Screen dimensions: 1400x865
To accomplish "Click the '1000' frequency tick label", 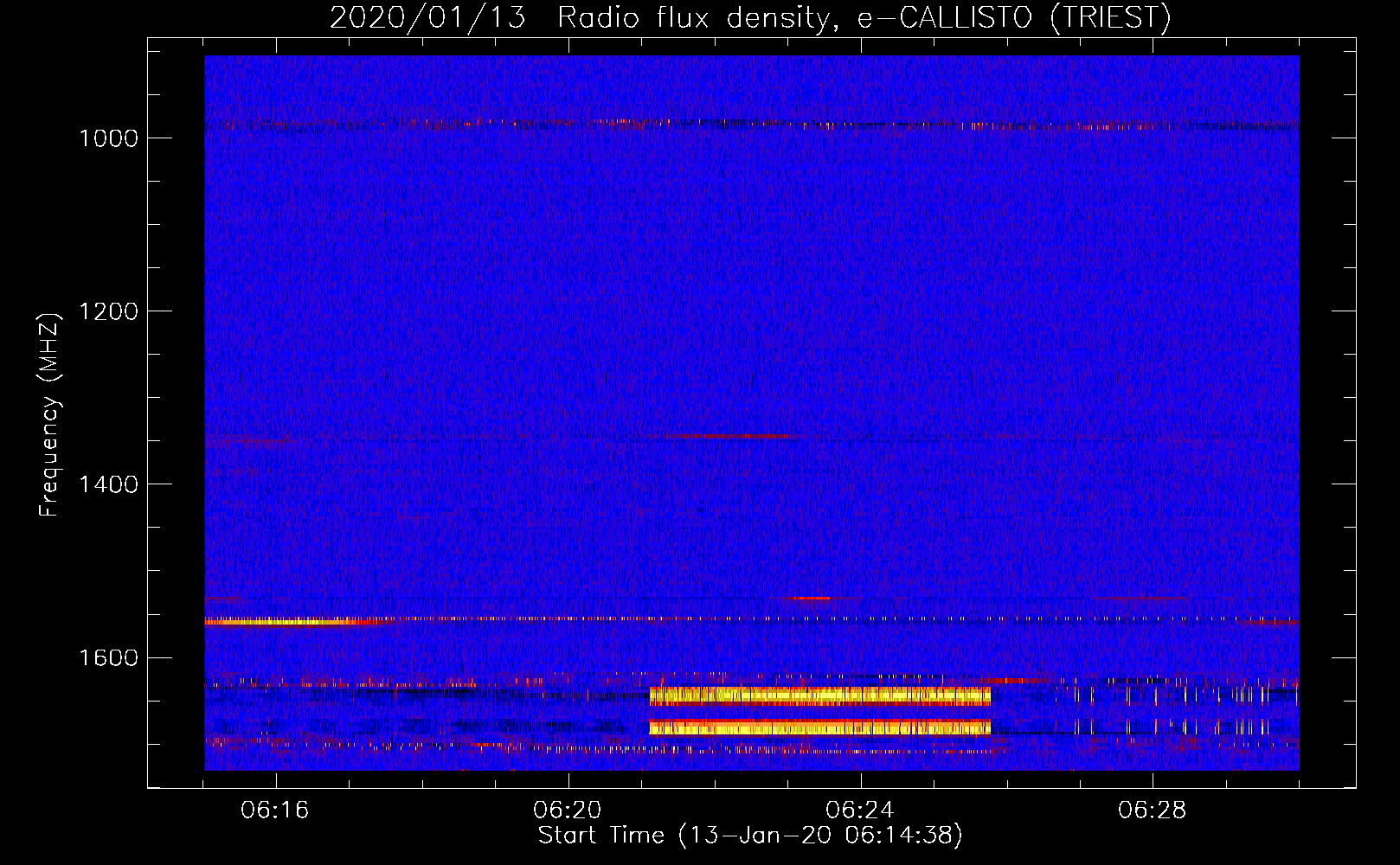I will (108, 138).
